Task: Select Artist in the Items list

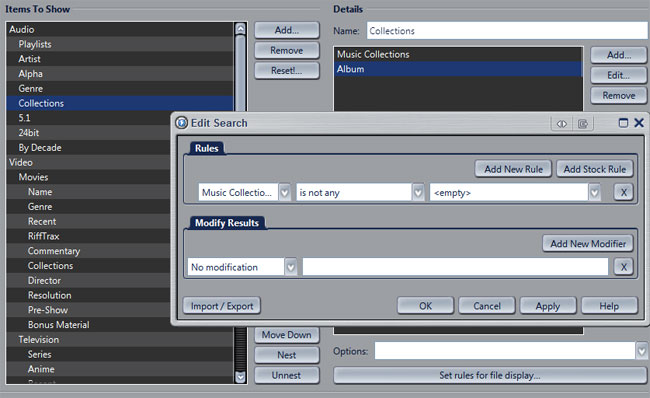Action: click(120, 59)
